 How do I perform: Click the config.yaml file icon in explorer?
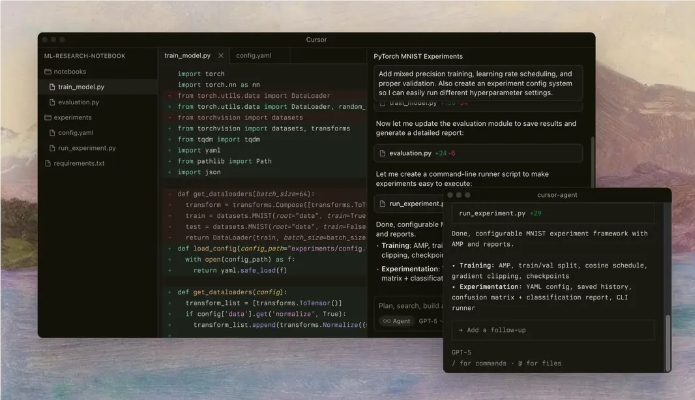(x=50, y=132)
